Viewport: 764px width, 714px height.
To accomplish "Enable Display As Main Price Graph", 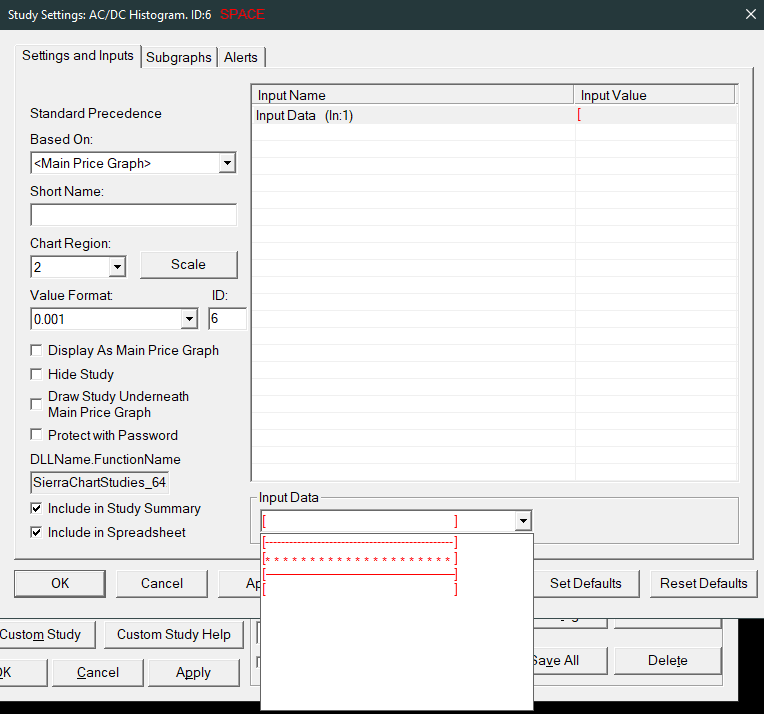I will pos(37,351).
